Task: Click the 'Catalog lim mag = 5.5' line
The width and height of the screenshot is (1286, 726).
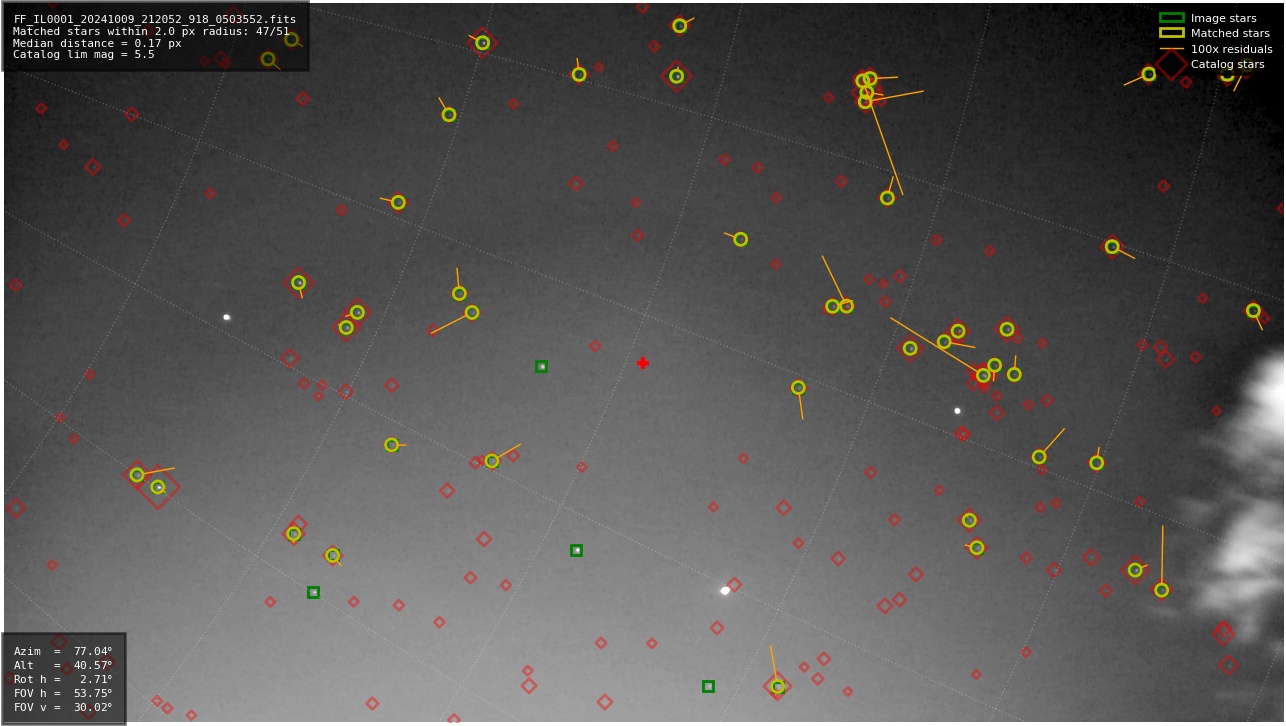Action: (x=84, y=55)
